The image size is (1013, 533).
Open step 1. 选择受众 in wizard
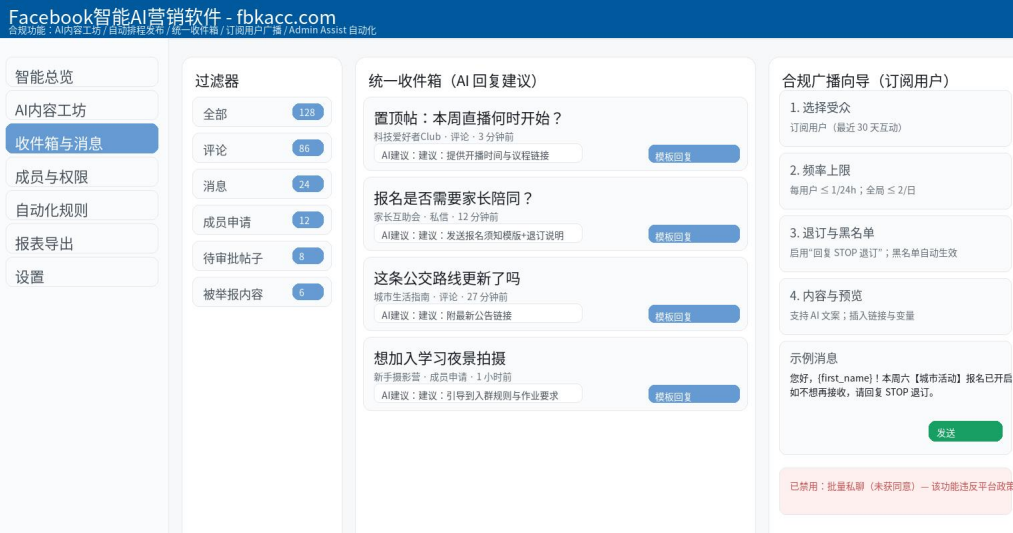[x=895, y=118]
